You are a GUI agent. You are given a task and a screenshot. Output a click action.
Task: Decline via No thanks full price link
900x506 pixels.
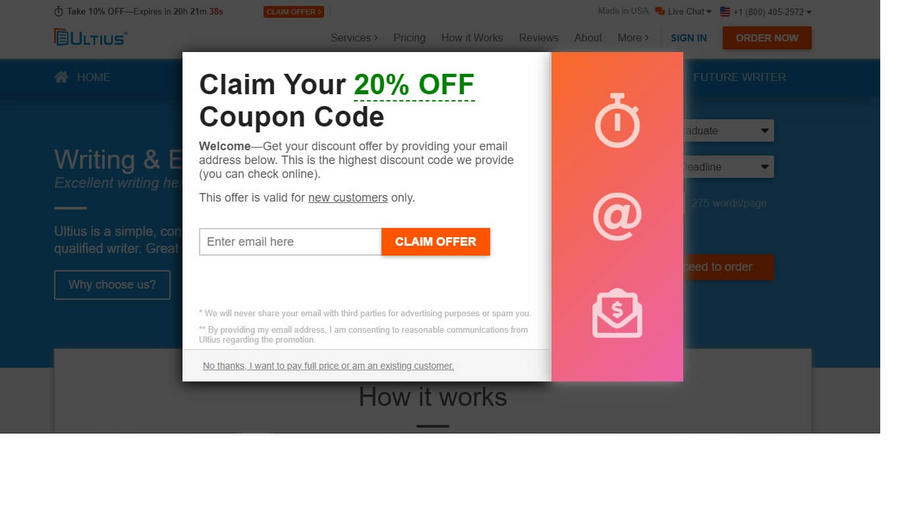coord(328,365)
